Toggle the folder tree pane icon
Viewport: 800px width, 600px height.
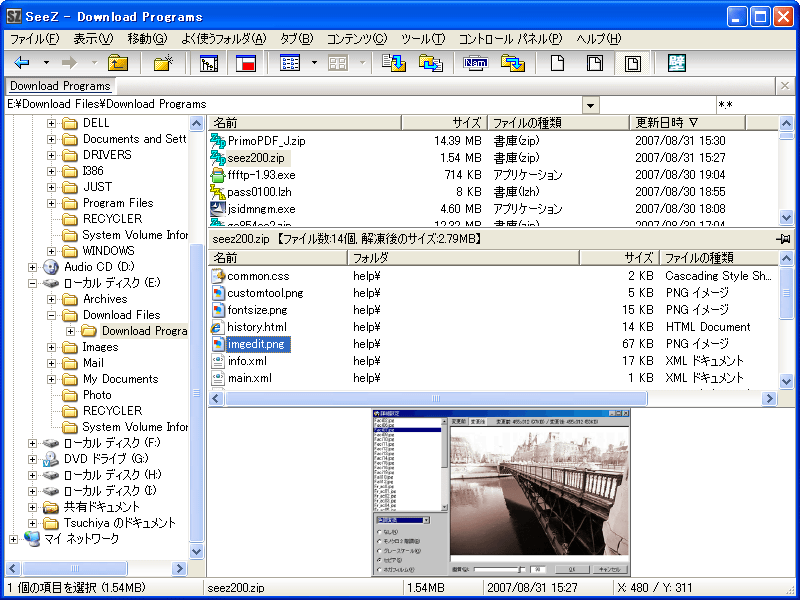coord(209,63)
